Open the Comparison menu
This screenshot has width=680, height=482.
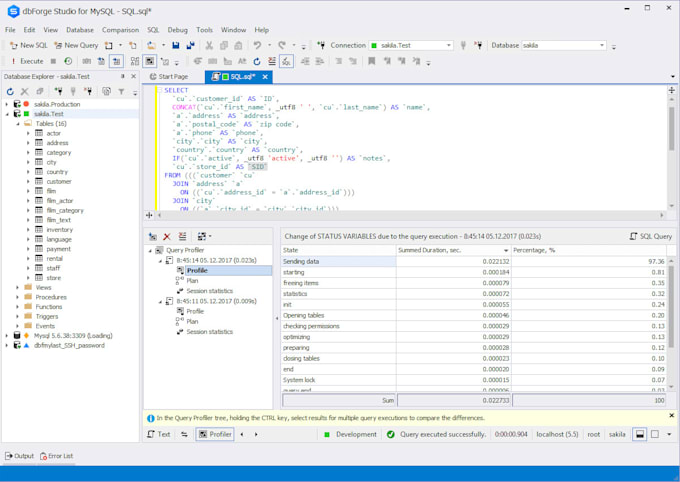coord(120,30)
